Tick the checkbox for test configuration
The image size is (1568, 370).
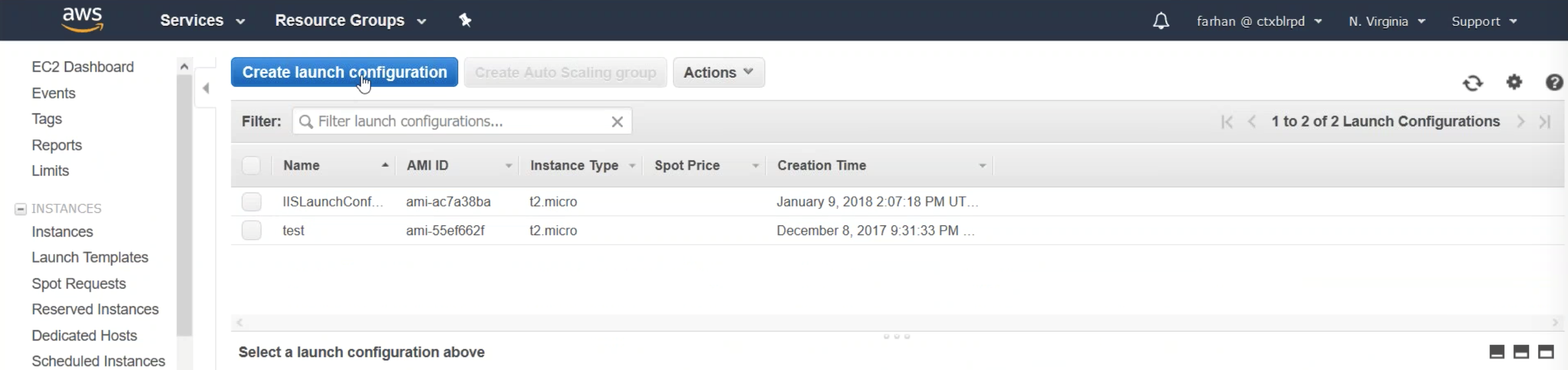(x=251, y=231)
